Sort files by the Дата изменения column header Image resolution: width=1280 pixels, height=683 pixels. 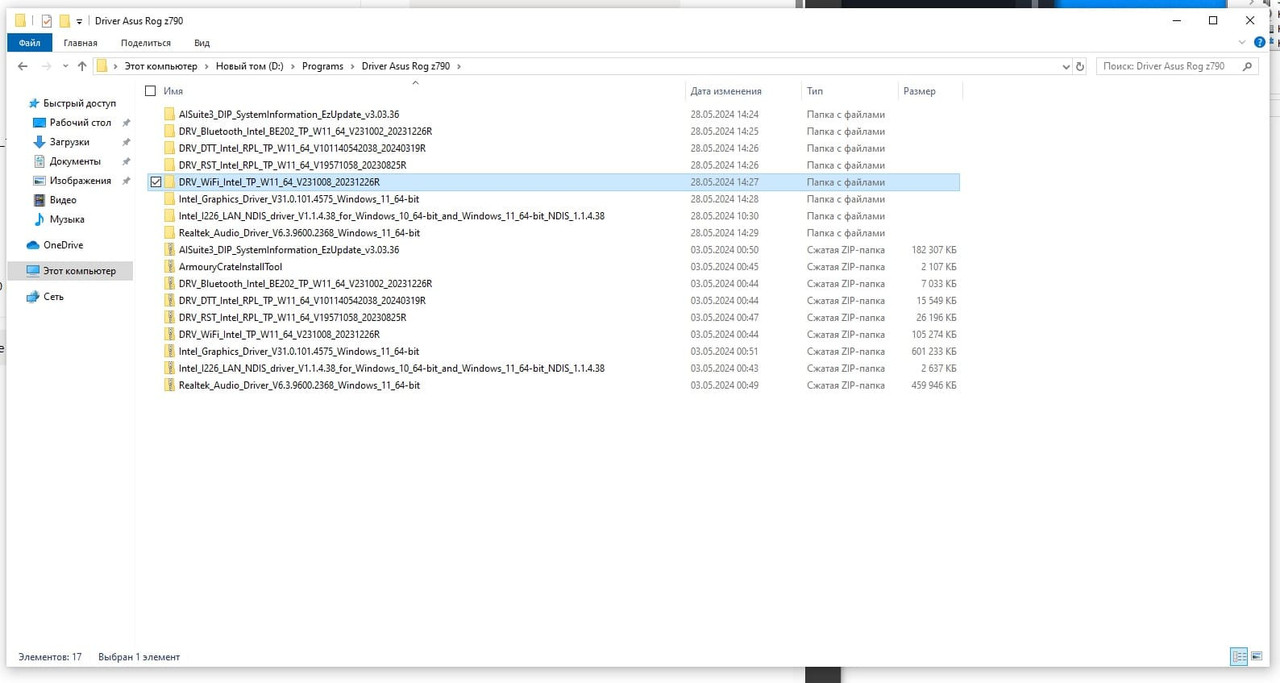pos(726,91)
